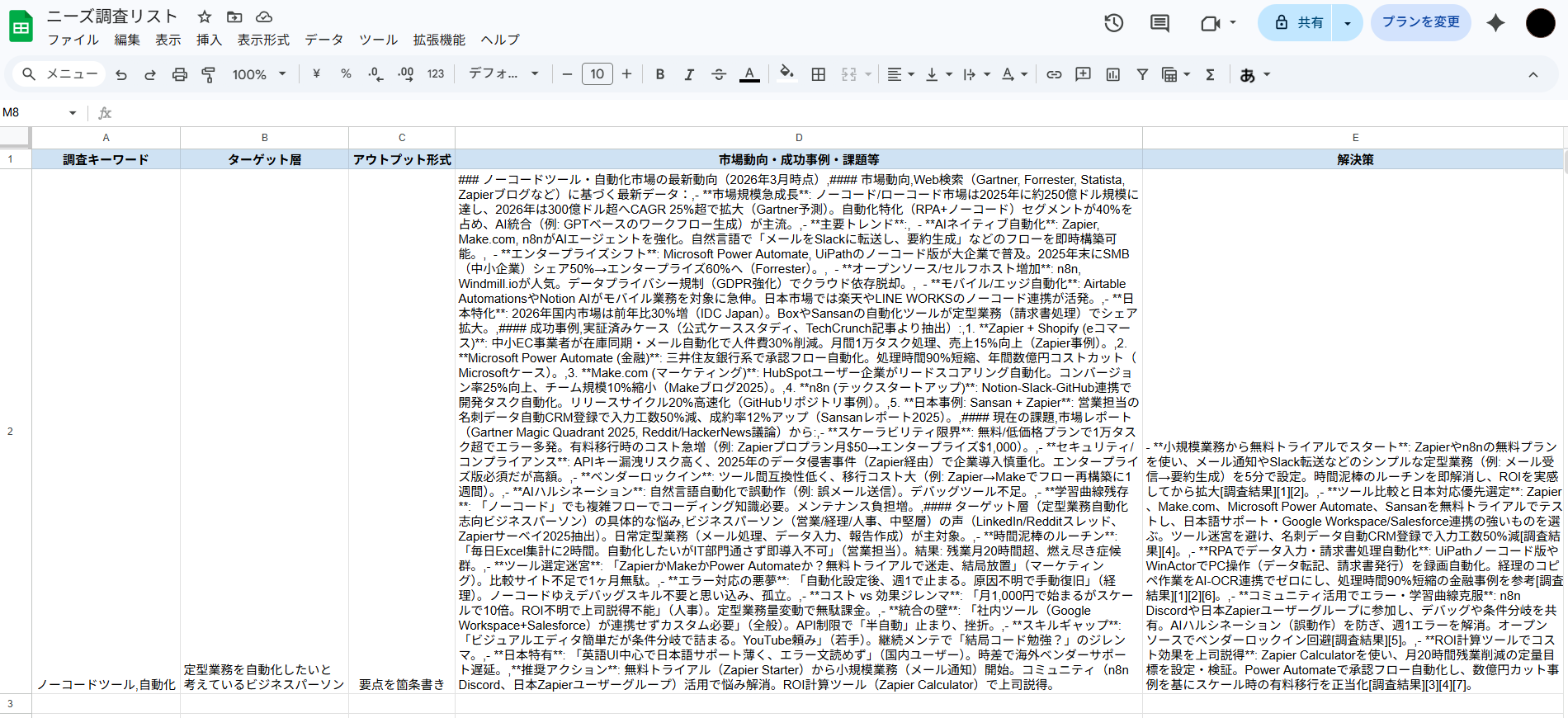Click the プランを変更 button
Viewport: 1568px width, 718px height.
pyautogui.click(x=1421, y=22)
